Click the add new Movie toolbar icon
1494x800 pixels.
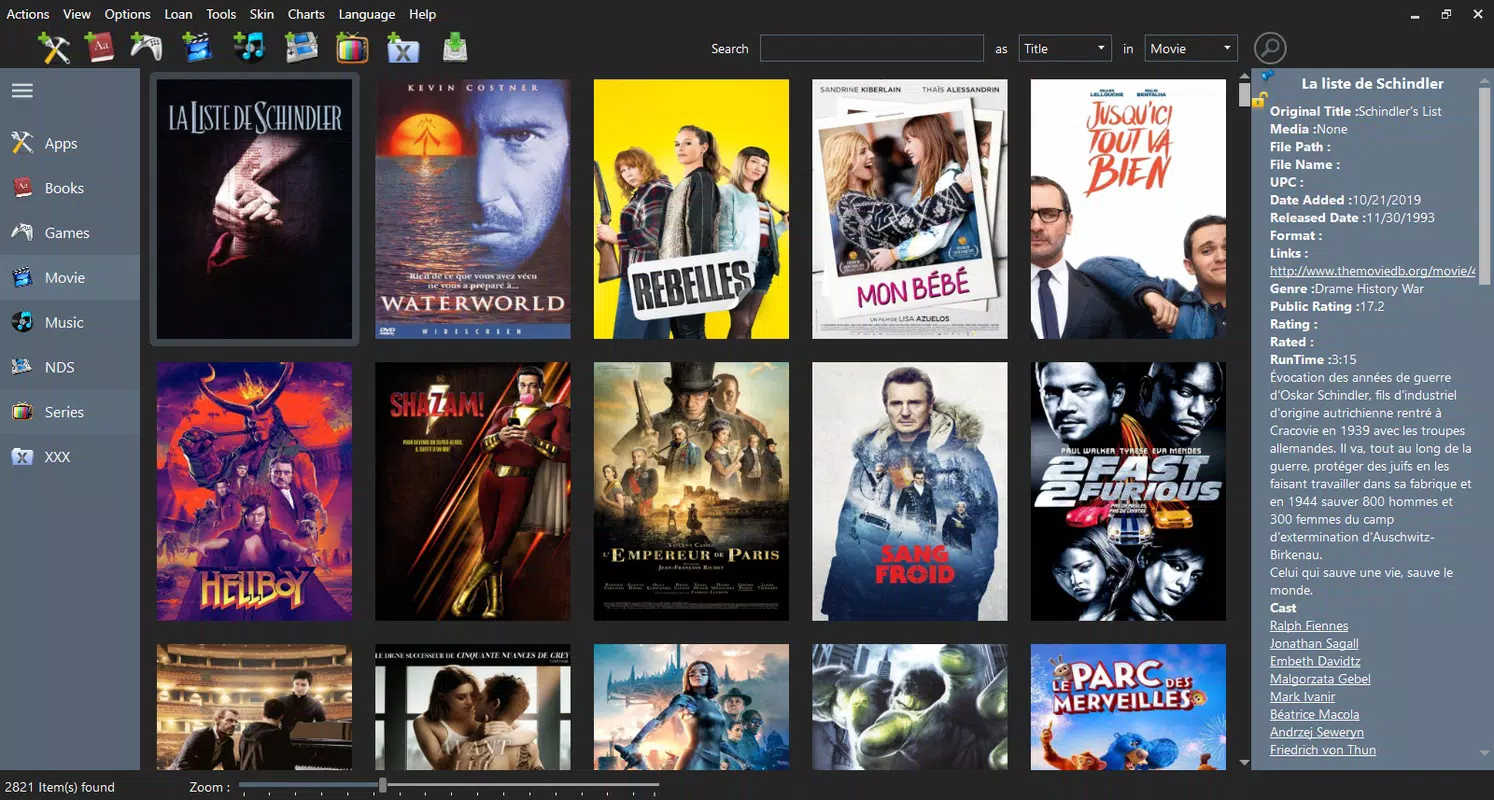pos(198,47)
